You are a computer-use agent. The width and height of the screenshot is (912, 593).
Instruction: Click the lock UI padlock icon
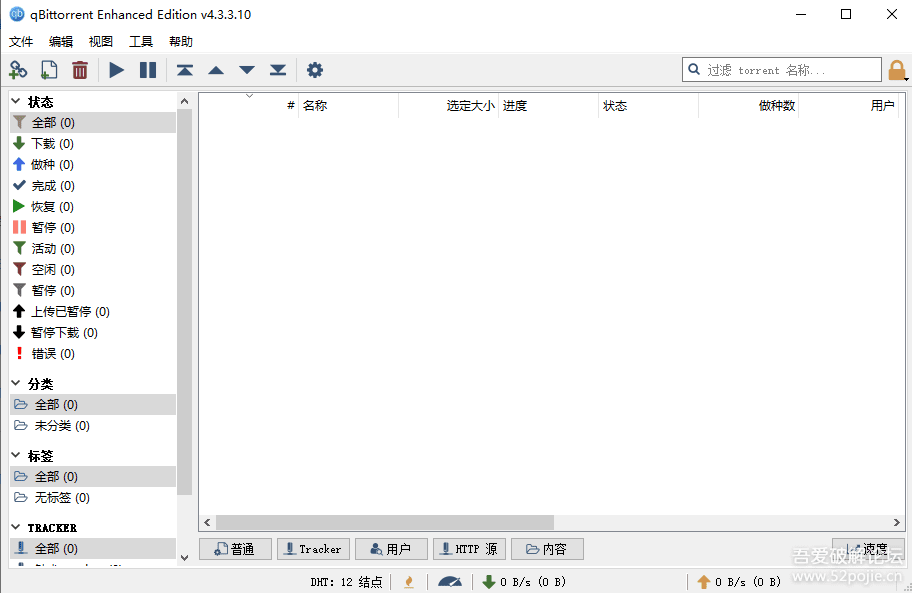click(x=897, y=70)
